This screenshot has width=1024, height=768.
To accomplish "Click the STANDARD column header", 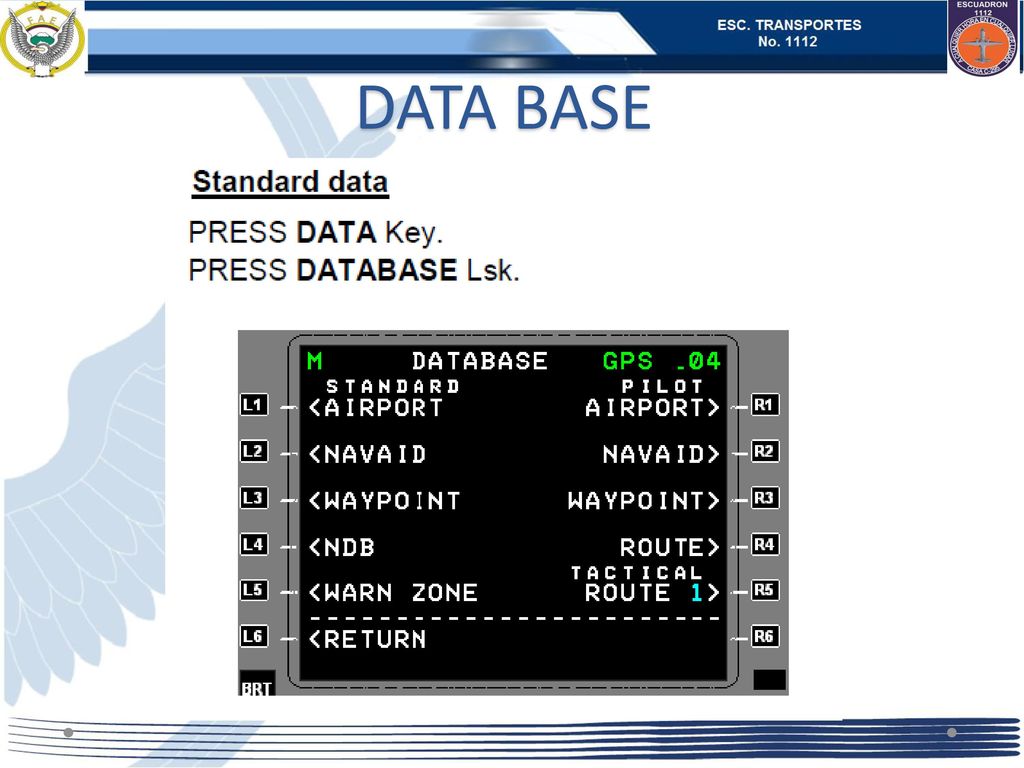I will 392,386.
